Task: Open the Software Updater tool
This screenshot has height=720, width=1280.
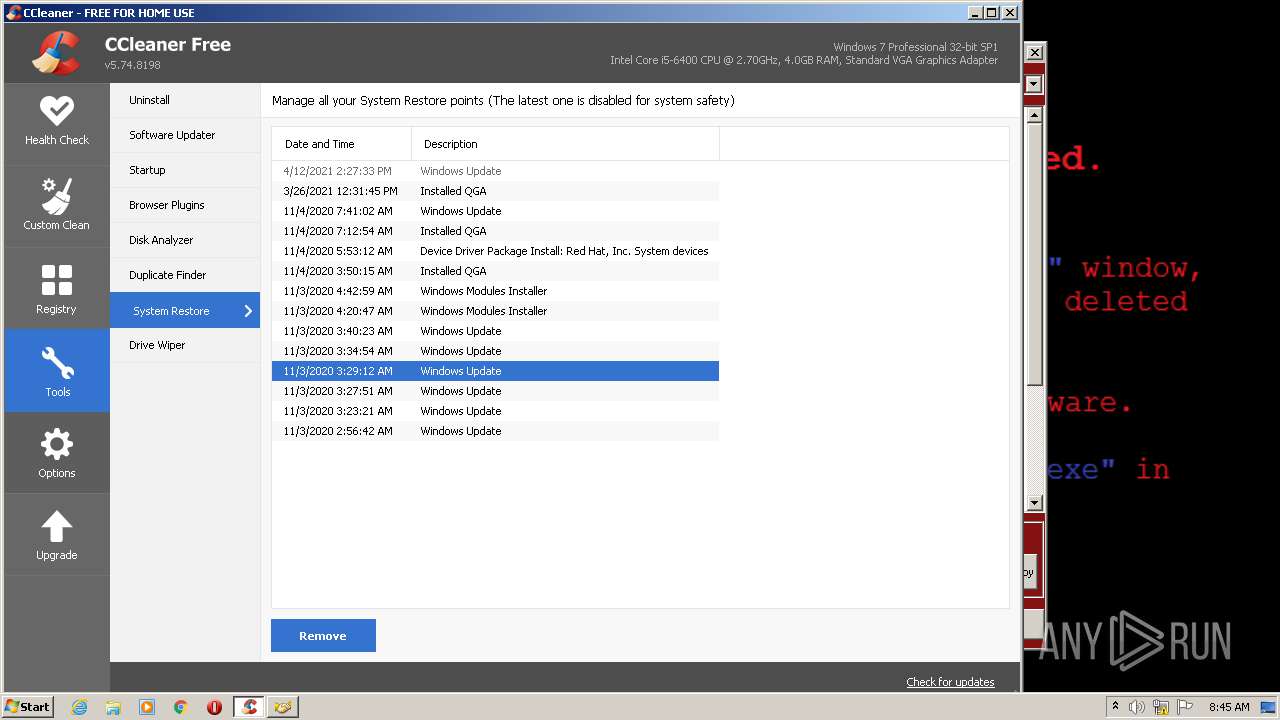Action: [185, 135]
